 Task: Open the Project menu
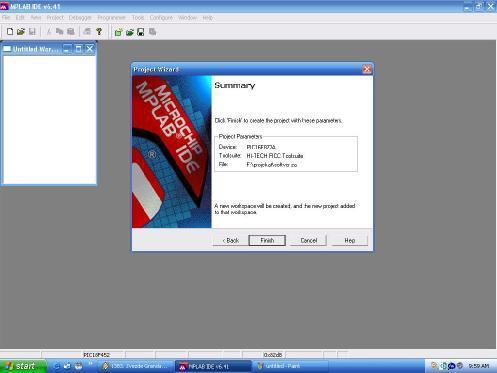(x=55, y=18)
